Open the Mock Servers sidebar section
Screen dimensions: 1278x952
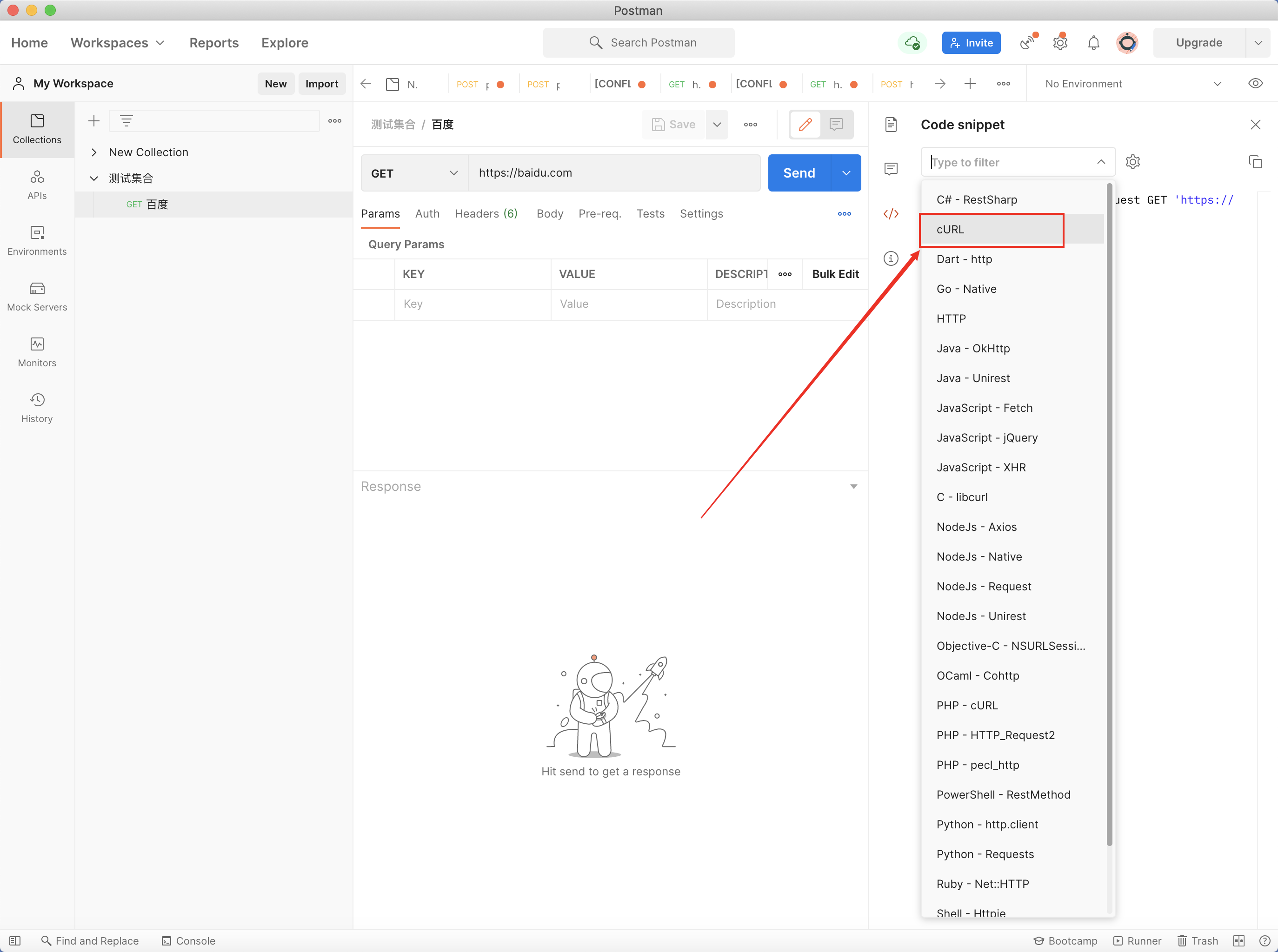(37, 296)
